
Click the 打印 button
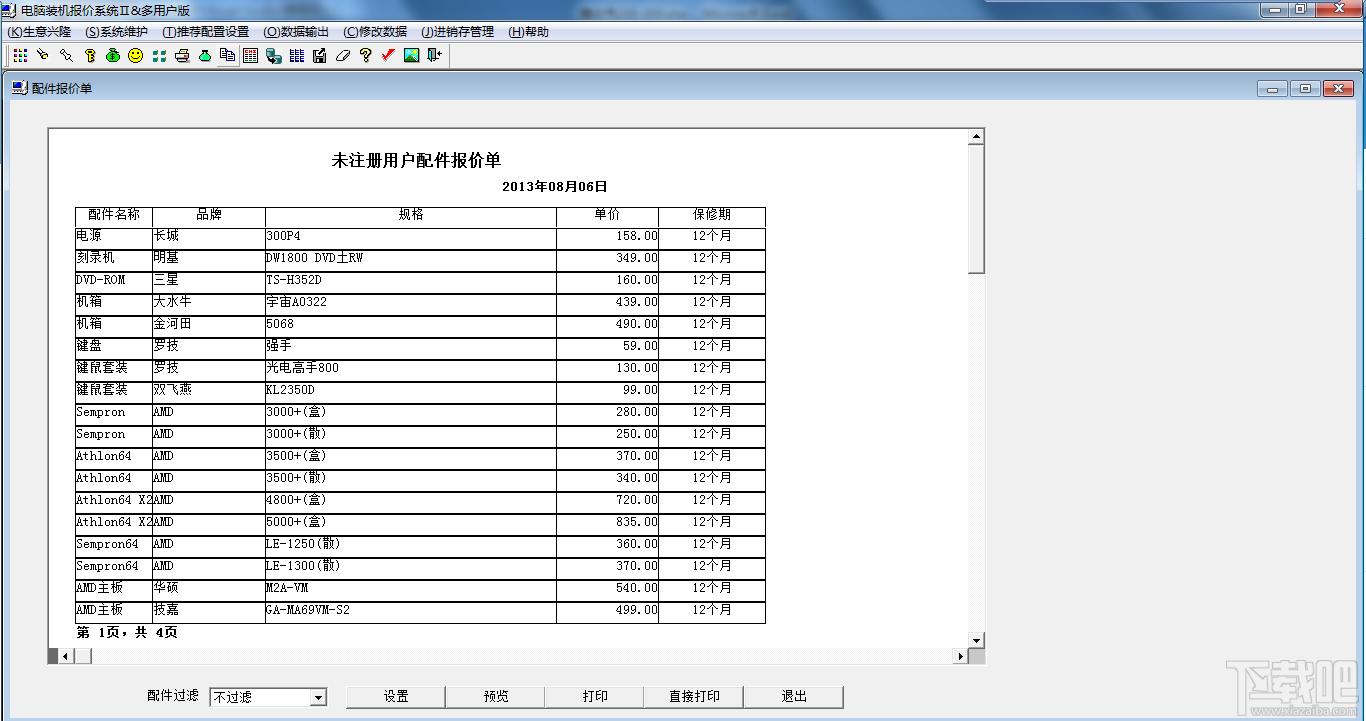pyautogui.click(x=595, y=696)
